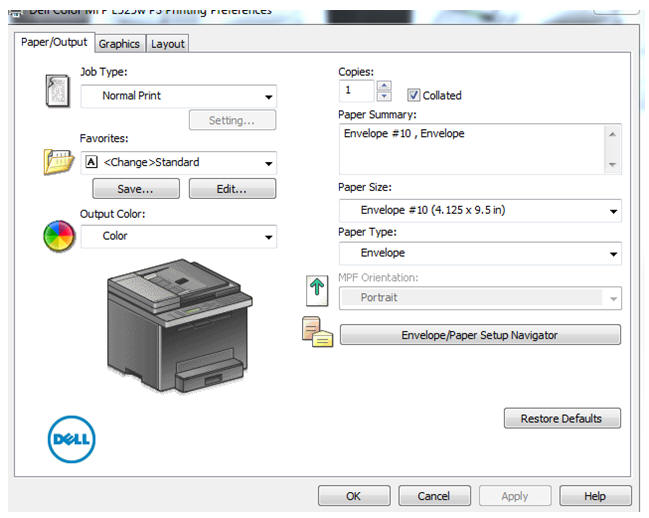The width and height of the screenshot is (649, 518).
Task: Open the MPF Orientation dropdown
Action: (480, 298)
